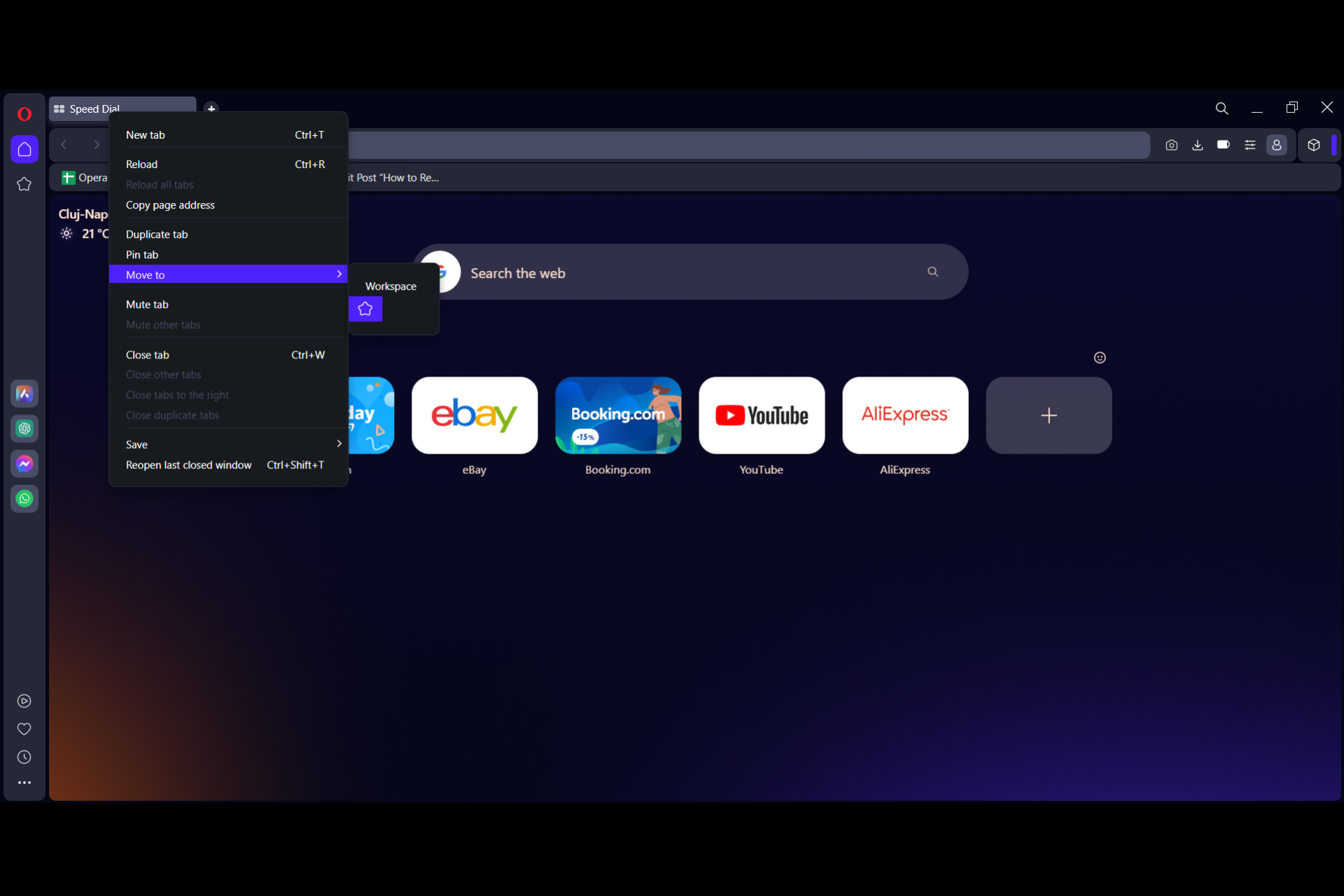Viewport: 1344px width, 896px height.
Task: Select the recent tabs clock icon
Action: (25, 756)
